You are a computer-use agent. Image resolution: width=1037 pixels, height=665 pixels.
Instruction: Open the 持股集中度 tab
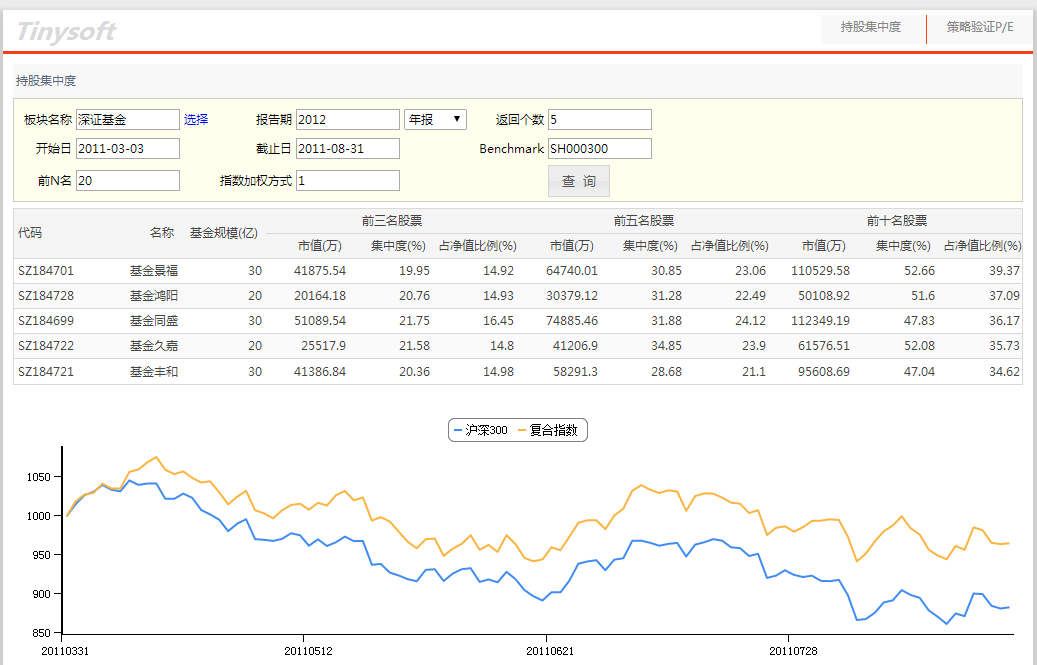(x=870, y=27)
